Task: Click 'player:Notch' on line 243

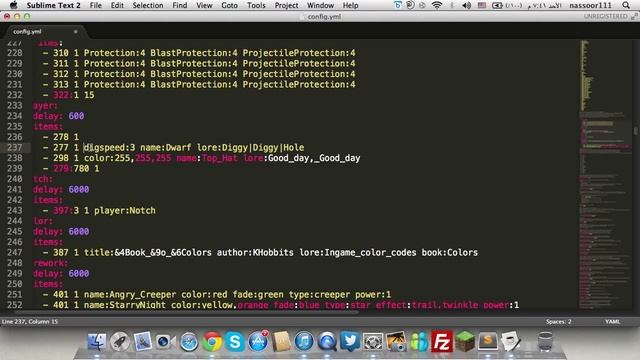Action: pyautogui.click(x=125, y=211)
